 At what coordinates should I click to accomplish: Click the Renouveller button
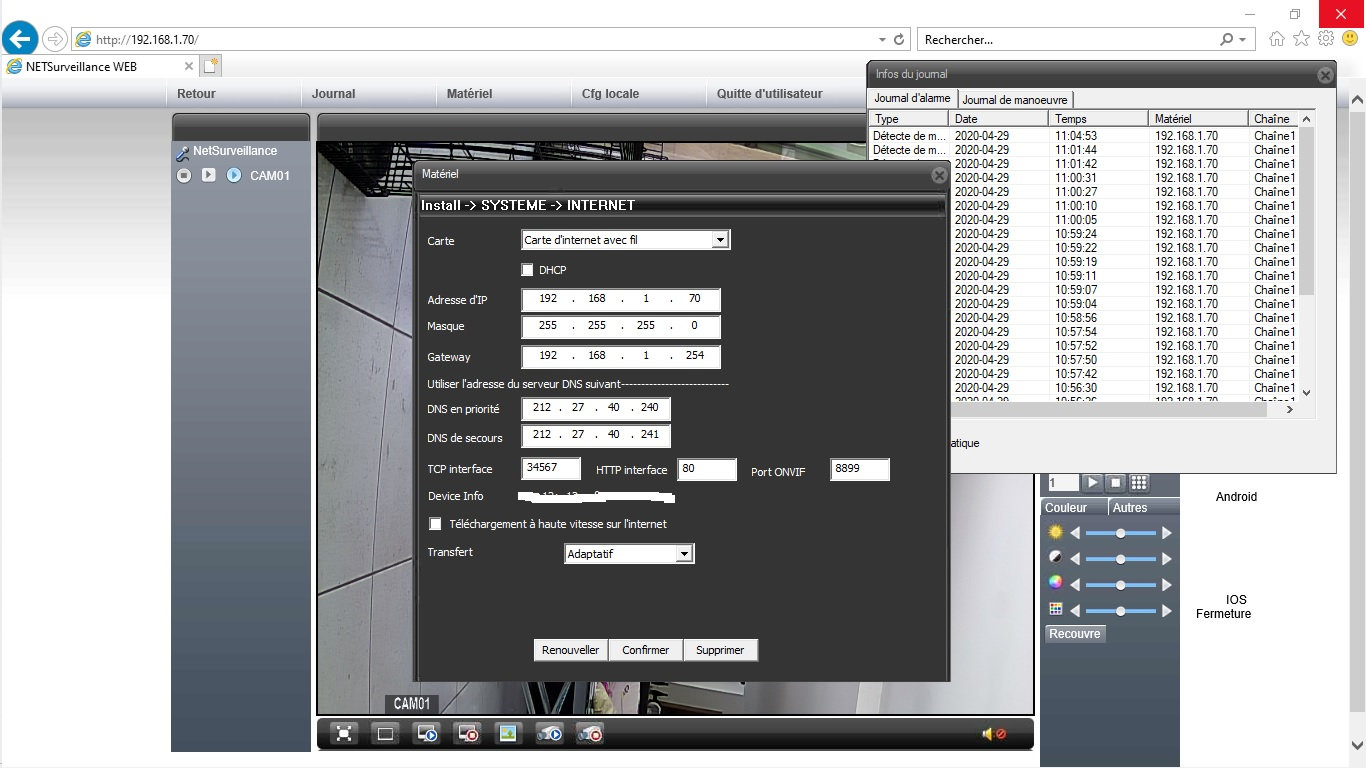(x=570, y=650)
